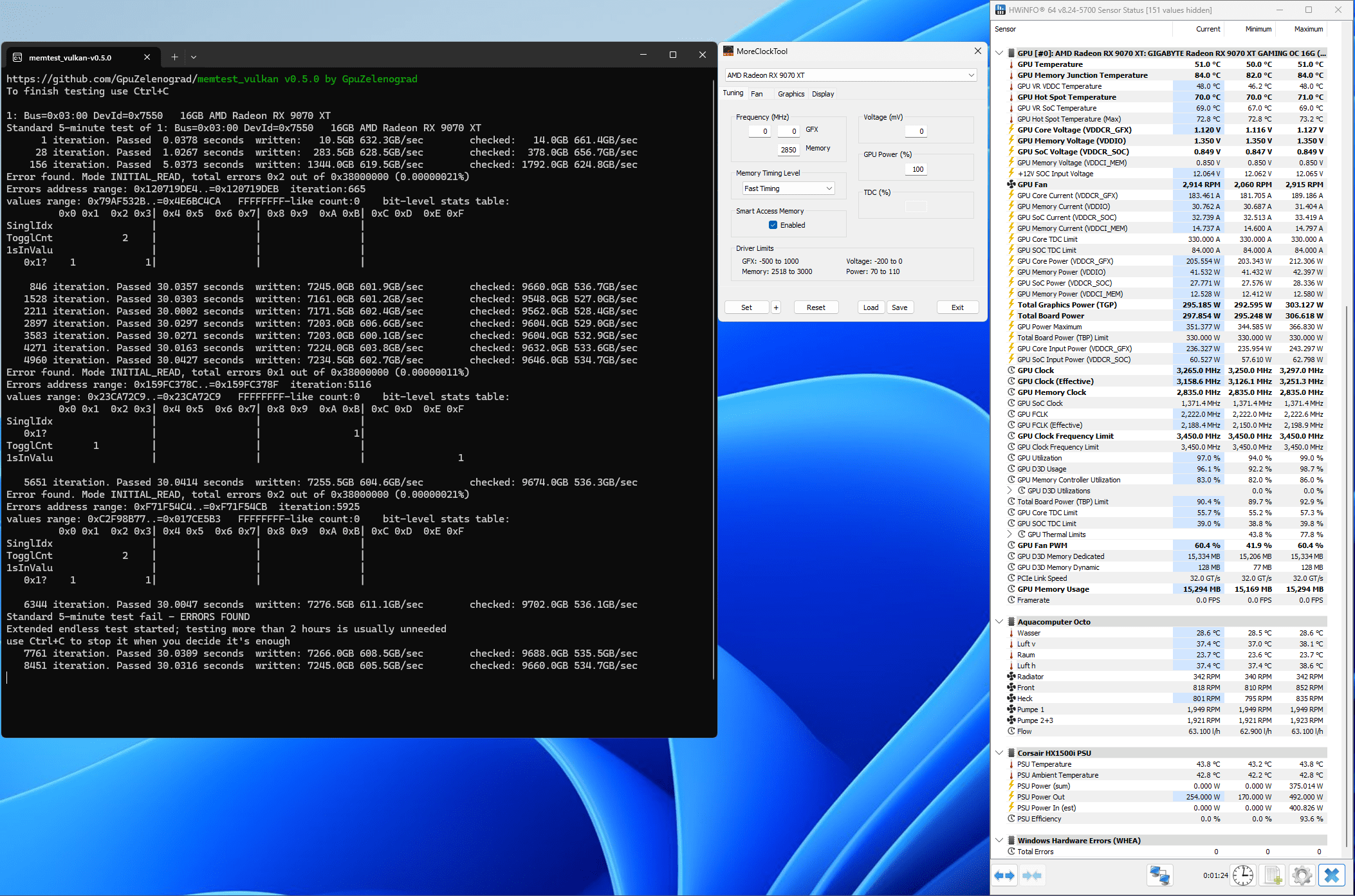Click the collapse columns arrows icon

(x=1032, y=875)
